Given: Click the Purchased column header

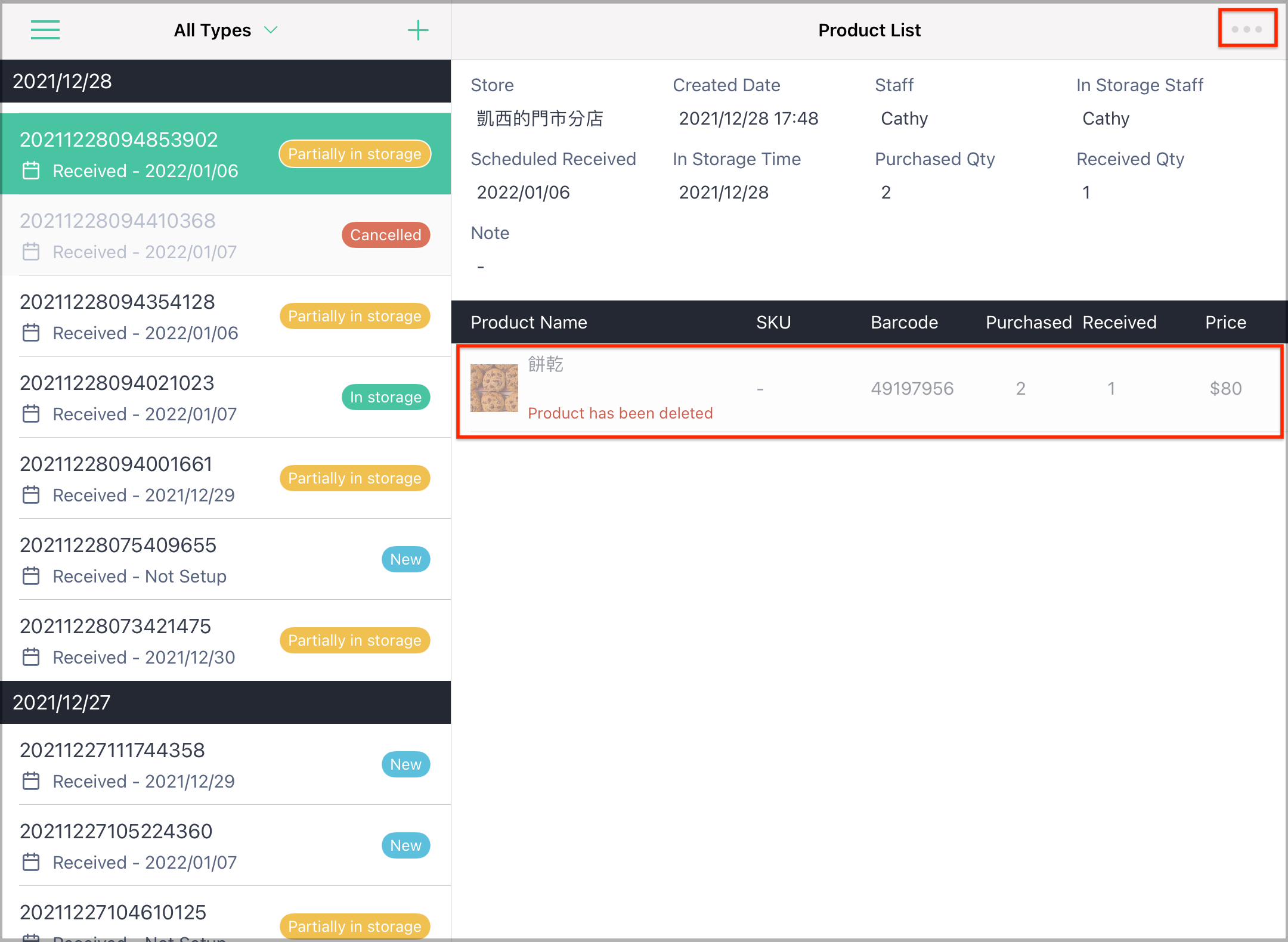Looking at the screenshot, I should click(1029, 323).
